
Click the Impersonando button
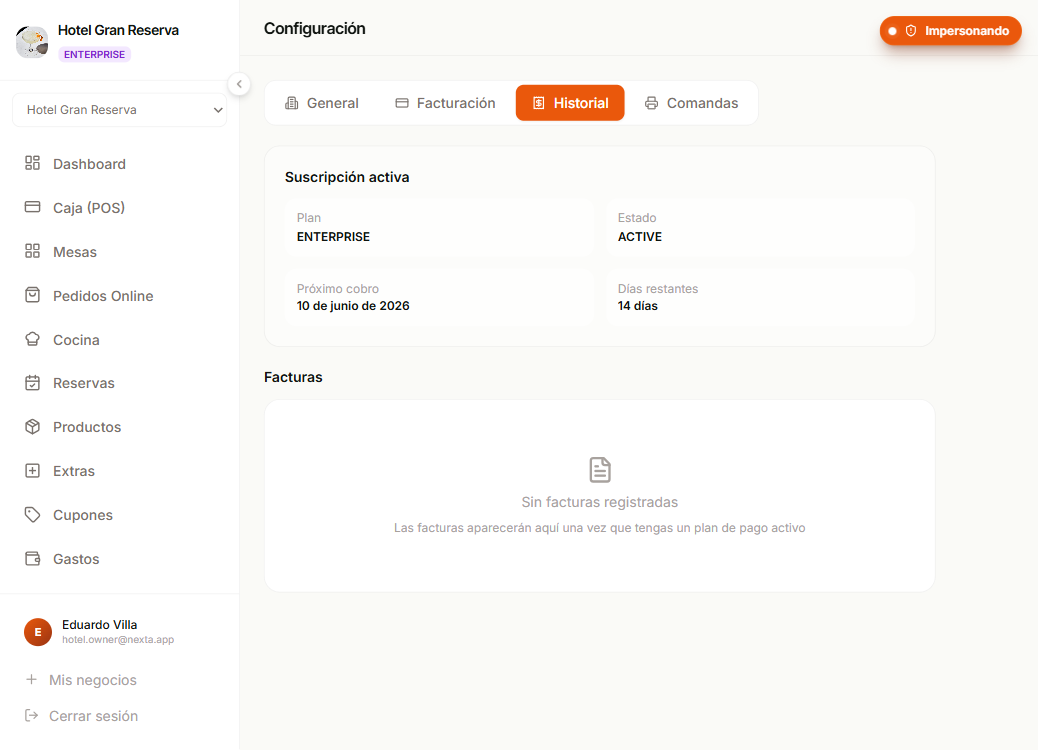(950, 31)
